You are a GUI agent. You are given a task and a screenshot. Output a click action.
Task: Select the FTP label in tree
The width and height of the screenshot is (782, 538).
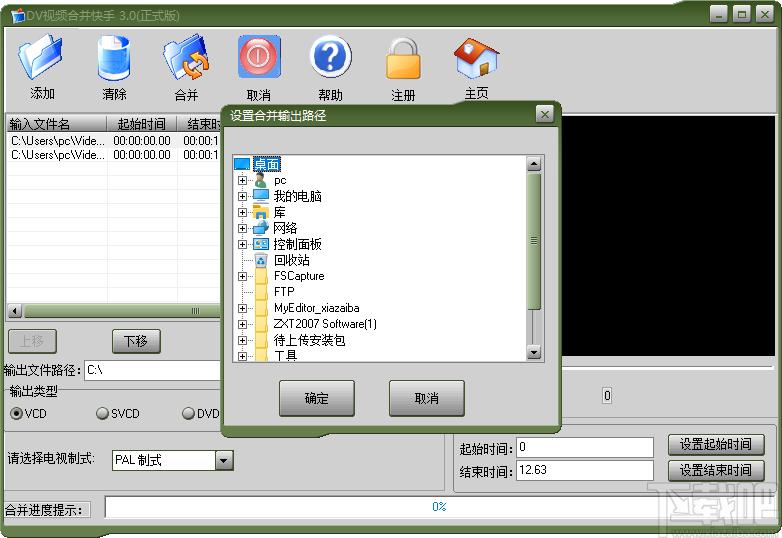click(284, 292)
